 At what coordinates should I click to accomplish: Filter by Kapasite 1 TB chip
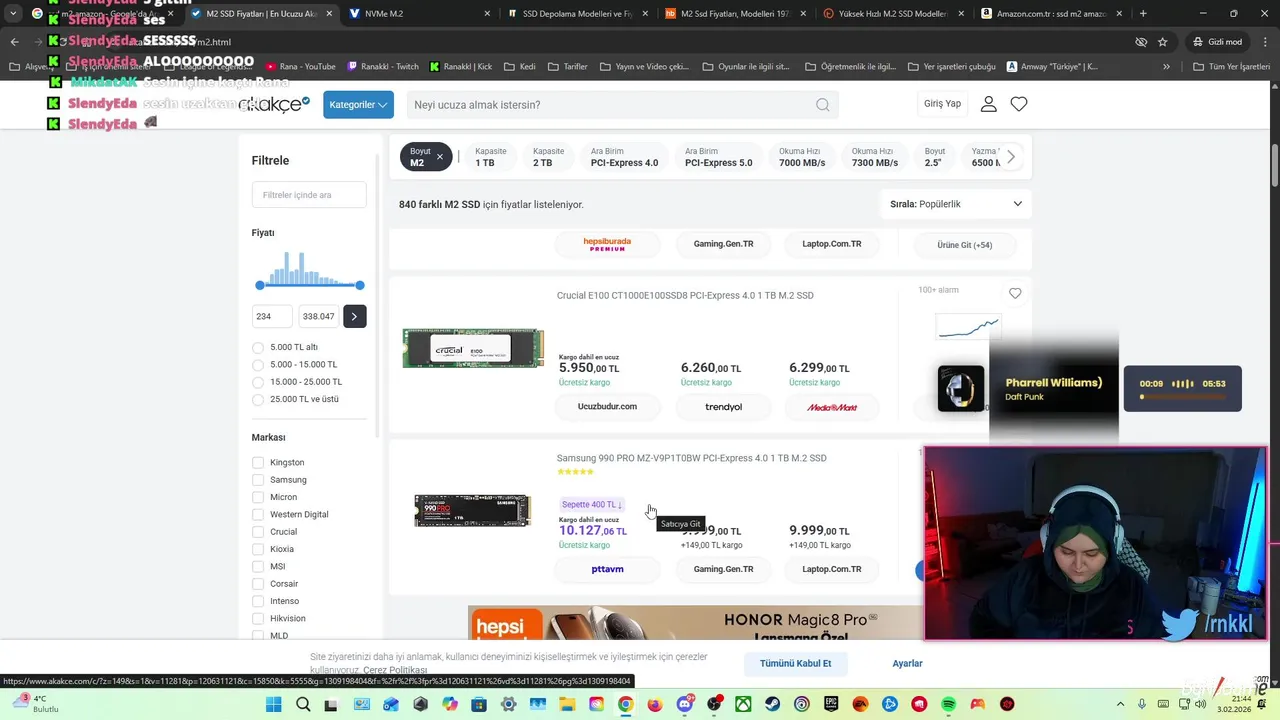point(491,157)
